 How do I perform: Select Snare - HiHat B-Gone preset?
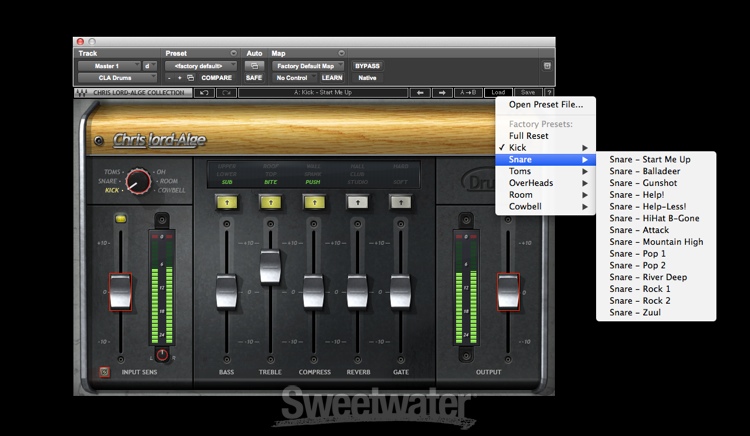[656, 218]
